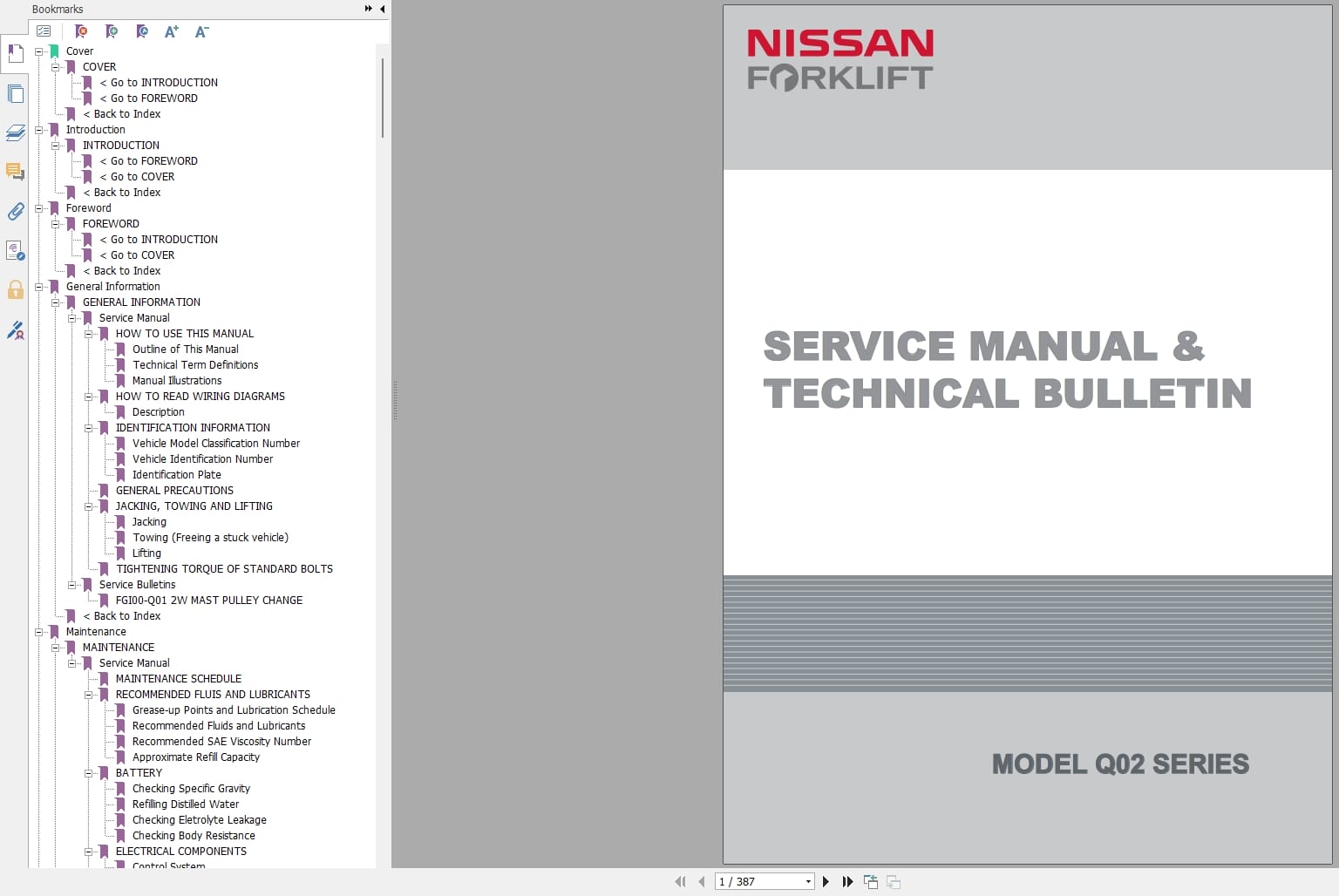Select 'Recommended SAE Viscosity Number' bookmark
1339x896 pixels.
coord(221,742)
